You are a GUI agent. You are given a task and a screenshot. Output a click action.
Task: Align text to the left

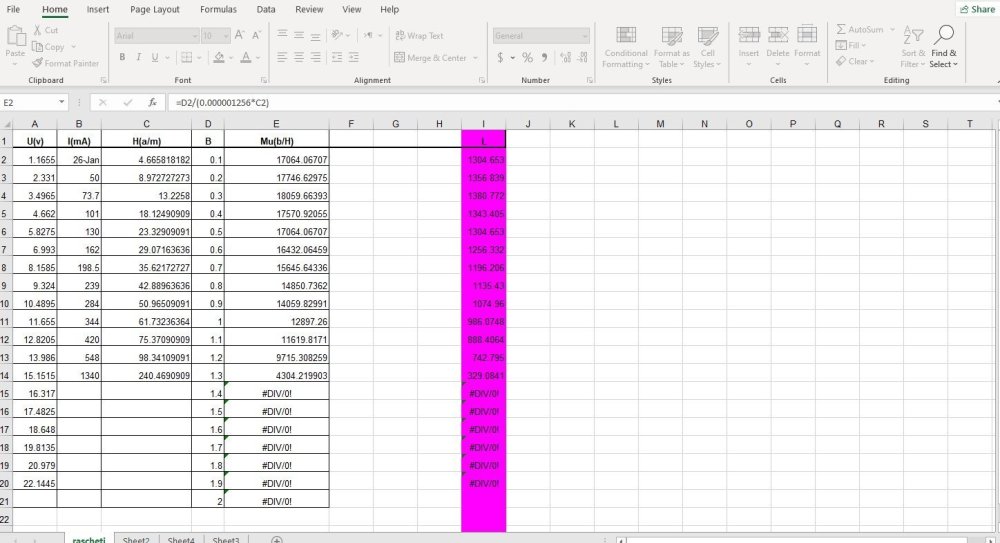point(282,57)
